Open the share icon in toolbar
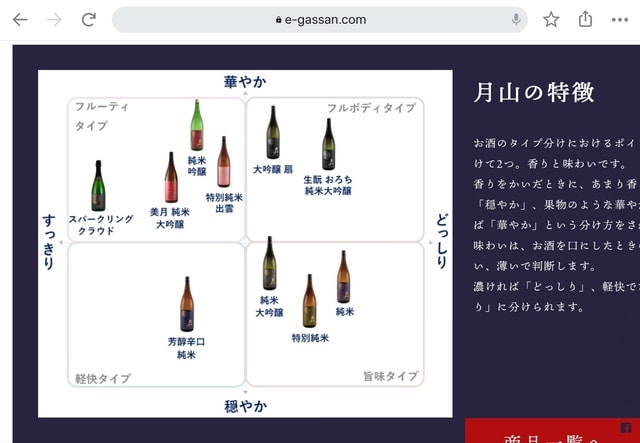Screen dimensions: 640x443 [x=585, y=19]
